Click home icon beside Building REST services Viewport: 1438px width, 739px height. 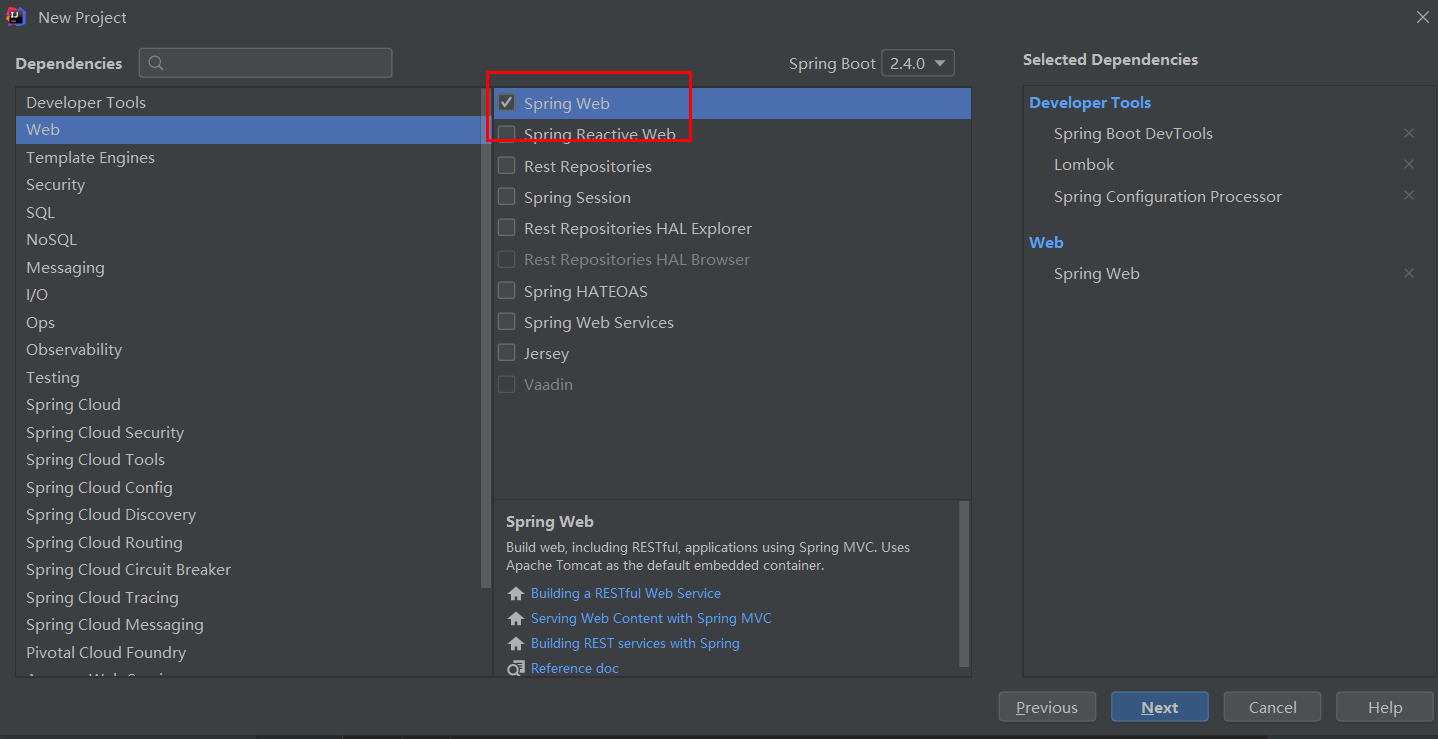(516, 644)
